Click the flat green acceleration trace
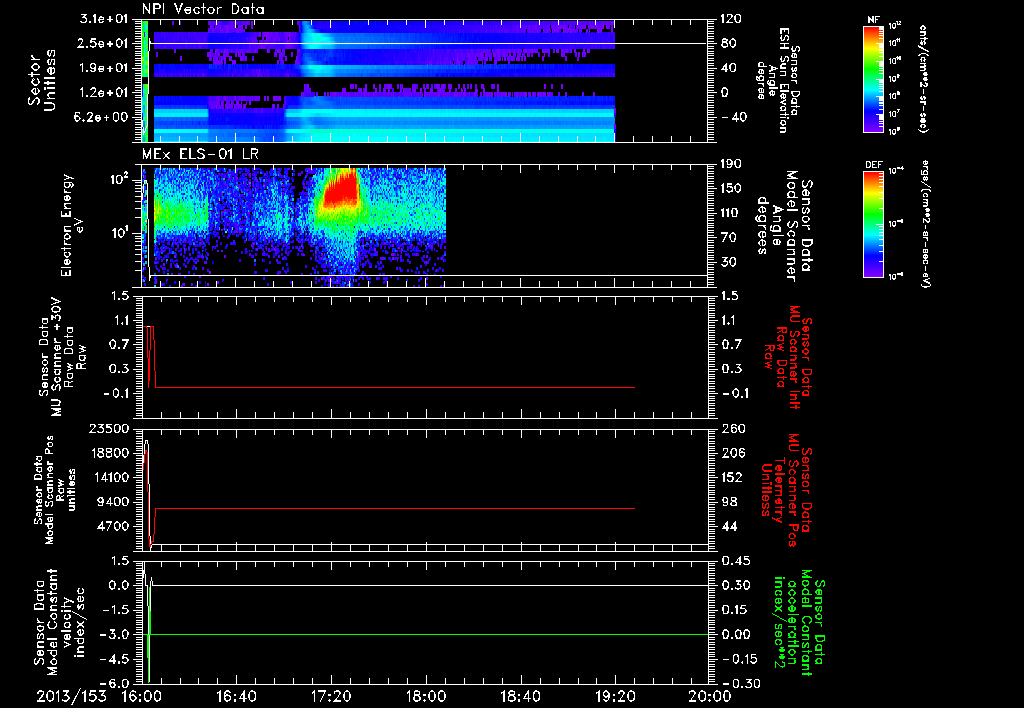Screen dimensions: 1024x708 tap(429, 634)
